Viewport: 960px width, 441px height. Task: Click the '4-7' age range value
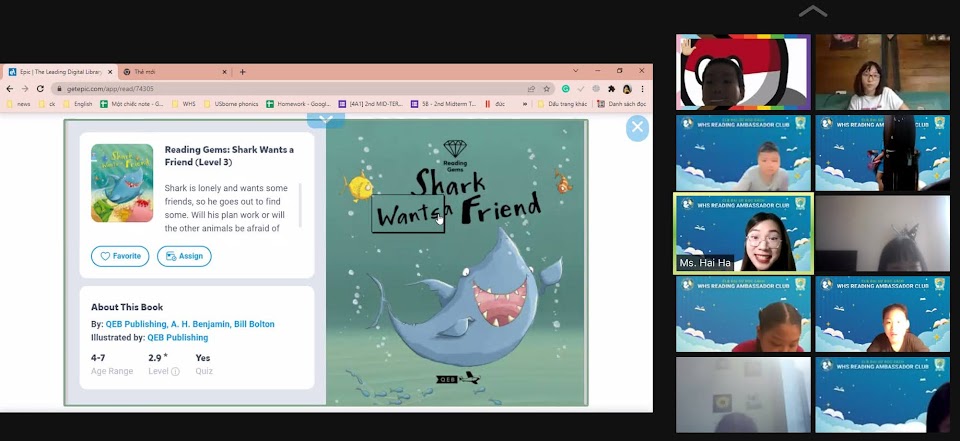tap(98, 358)
